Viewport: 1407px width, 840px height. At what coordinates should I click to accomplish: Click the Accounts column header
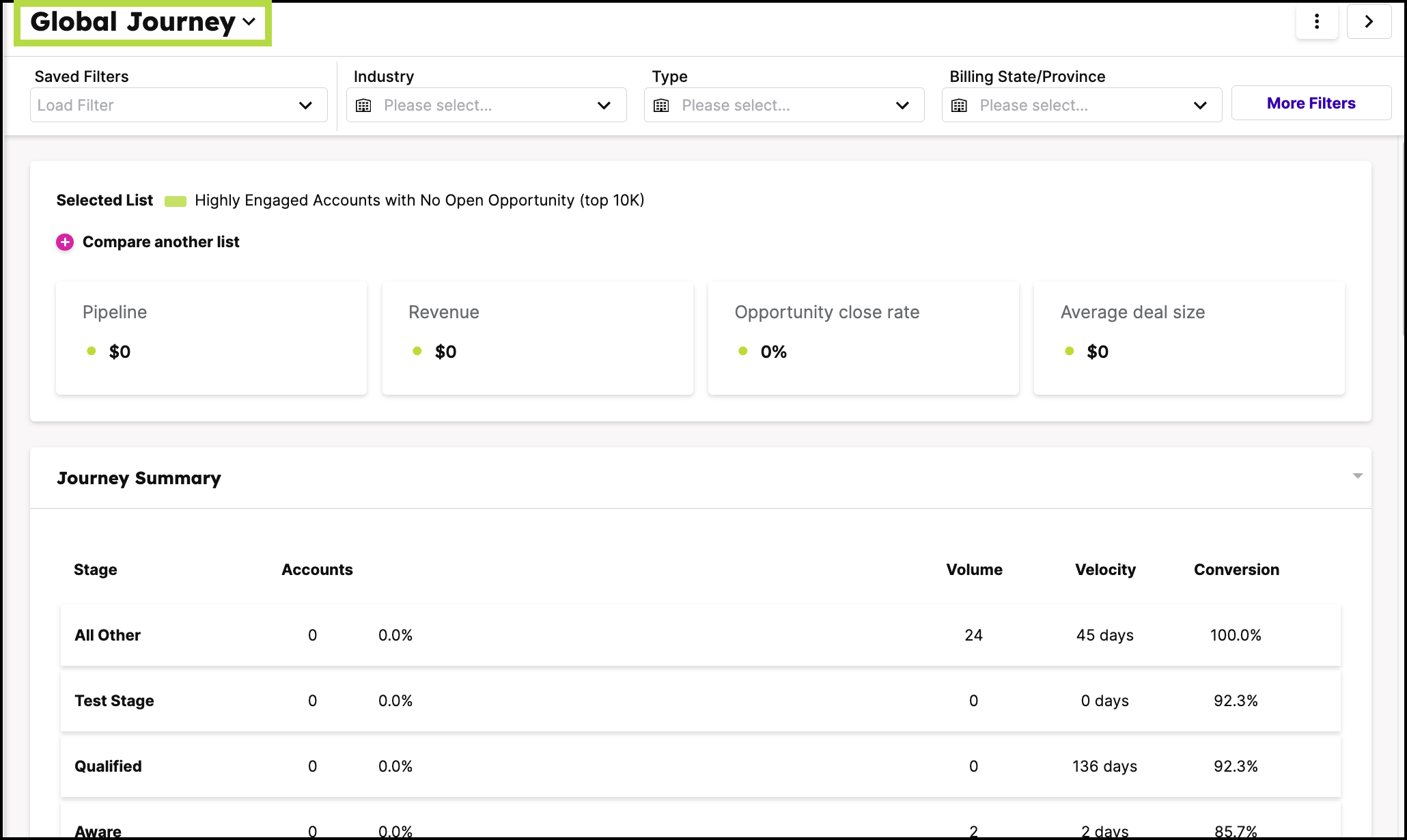click(x=317, y=570)
